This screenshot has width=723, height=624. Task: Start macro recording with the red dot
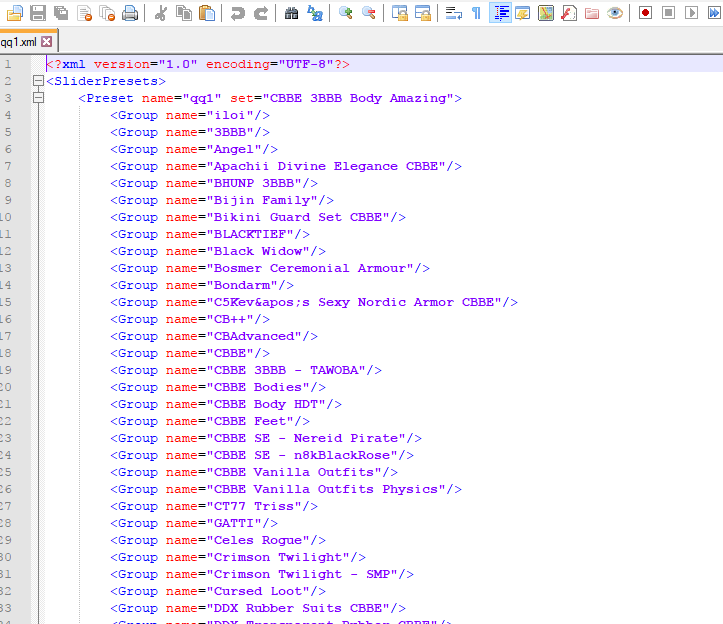tap(646, 13)
